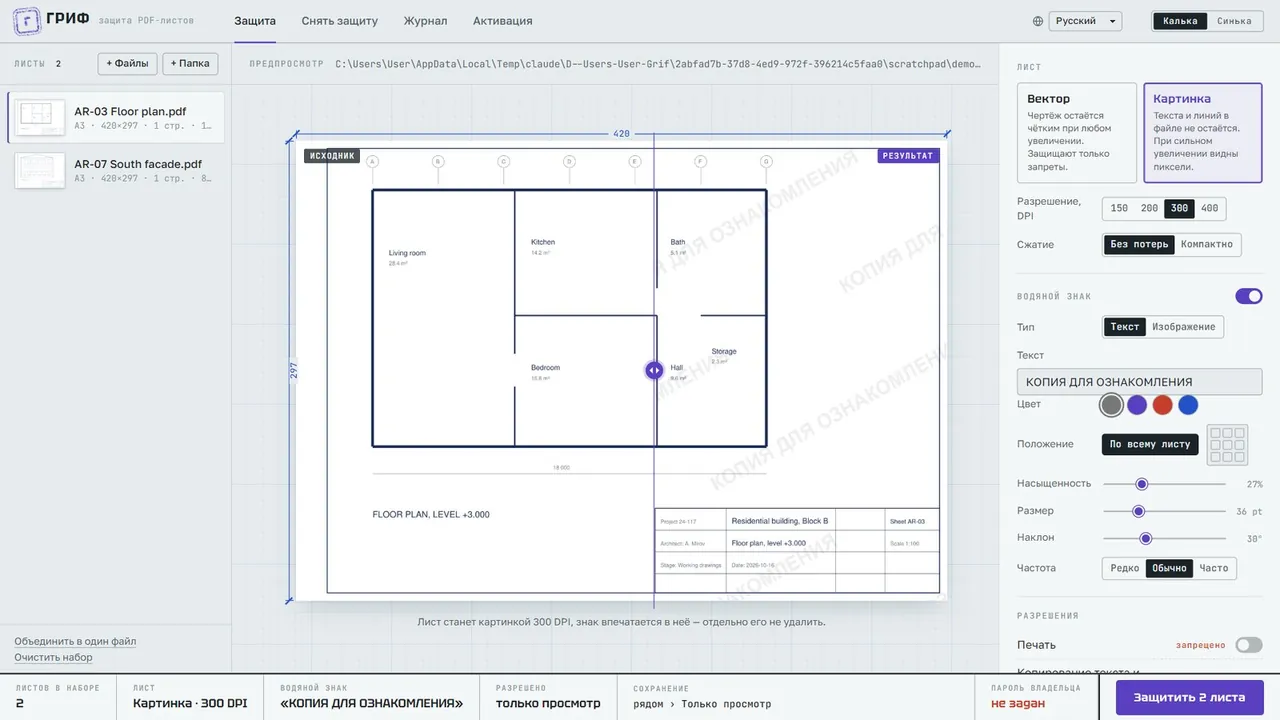Select the AR-07 South facade.pdf sheet
The height and width of the screenshot is (720, 1280).
pyautogui.click(x=116, y=171)
